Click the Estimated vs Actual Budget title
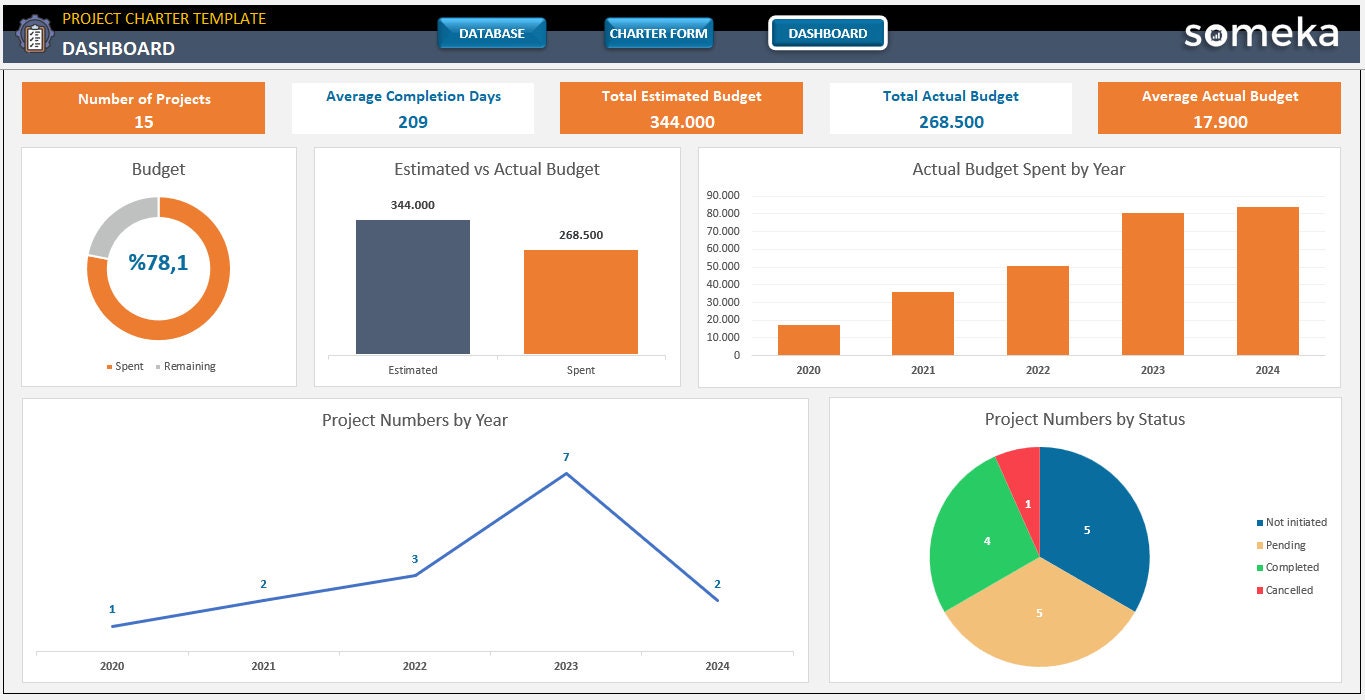Screen dimensions: 1365x700 coord(497,169)
